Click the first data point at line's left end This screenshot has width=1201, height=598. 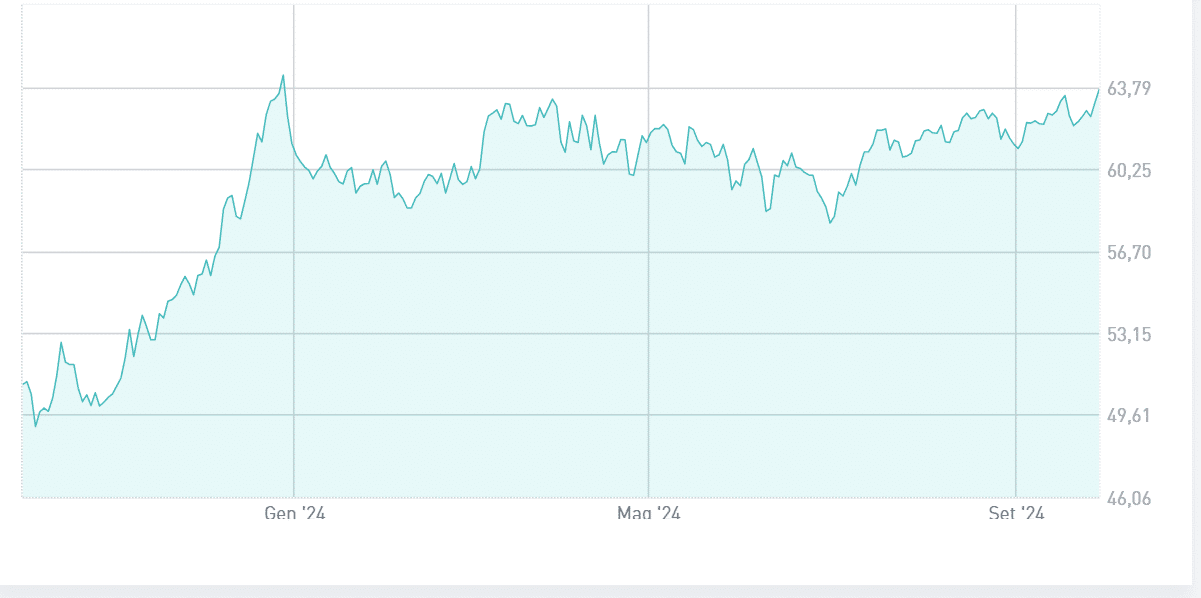coord(23,385)
